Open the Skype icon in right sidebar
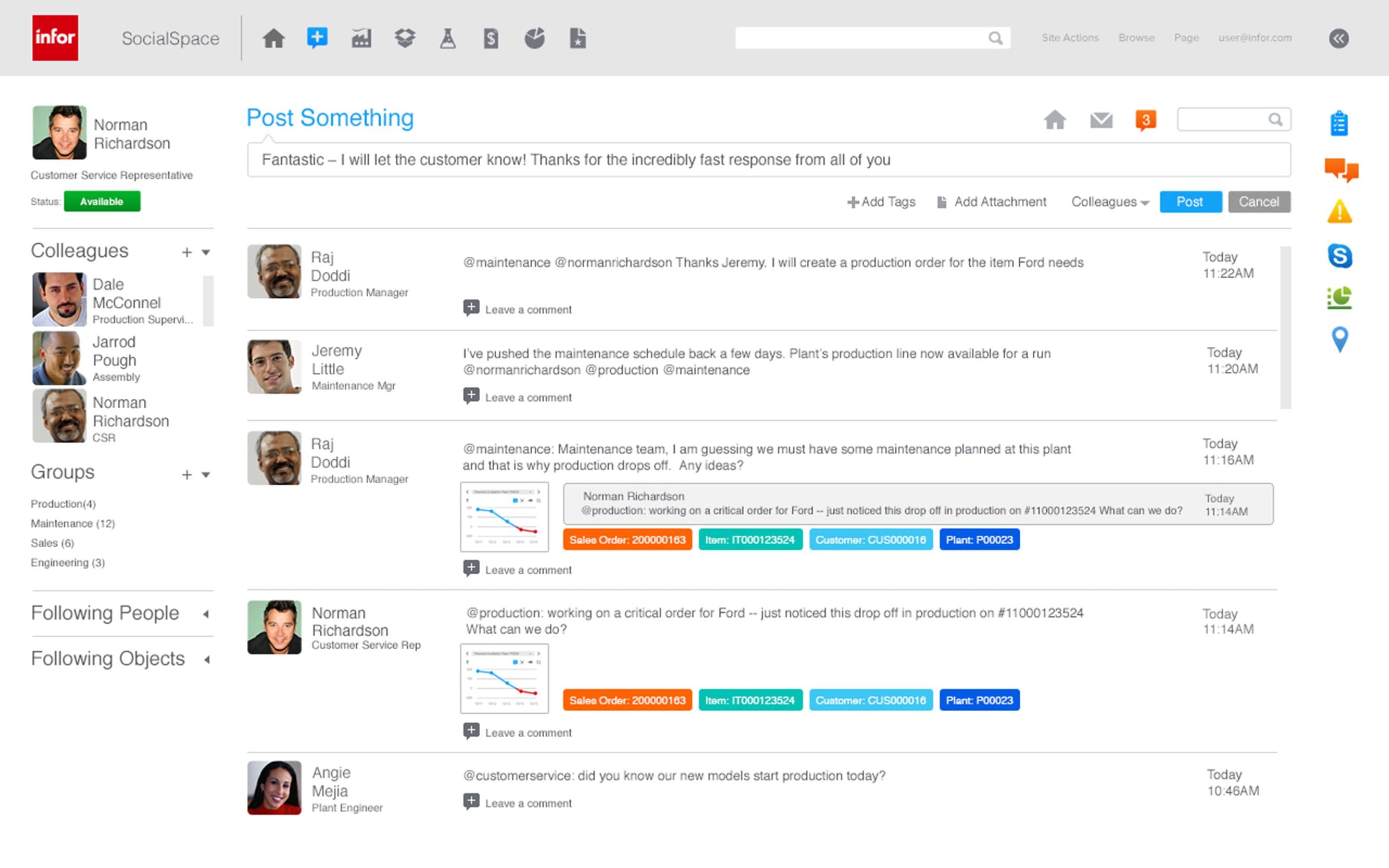Screen dimensions: 1389x868 [x=1340, y=256]
